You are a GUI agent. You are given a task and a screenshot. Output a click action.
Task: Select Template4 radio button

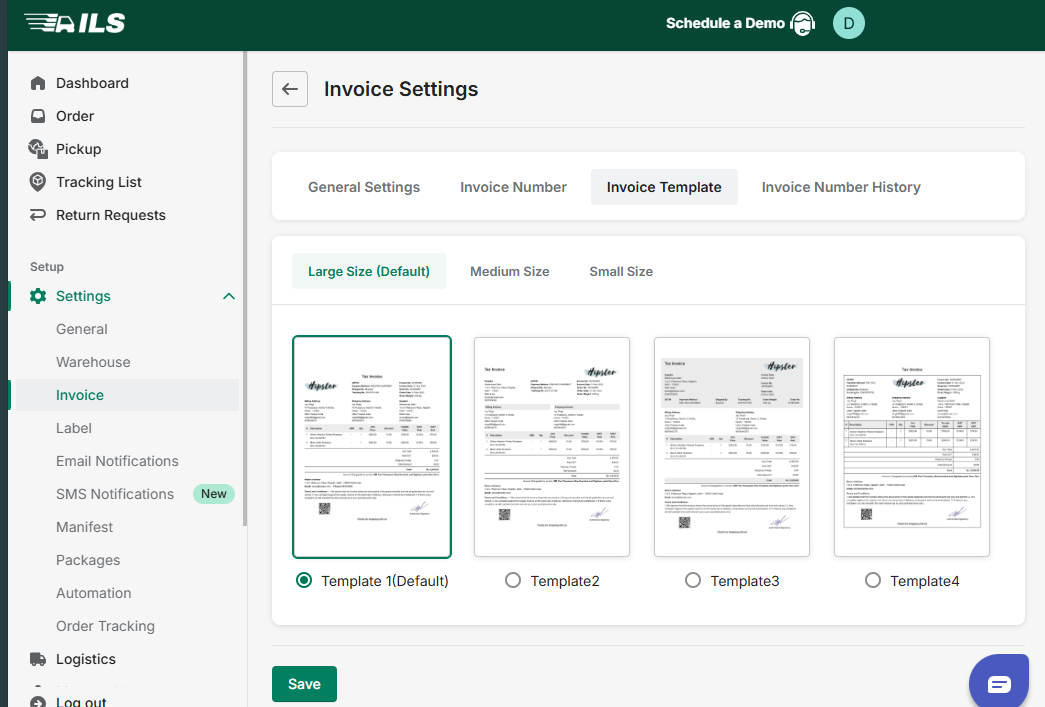[x=873, y=580]
